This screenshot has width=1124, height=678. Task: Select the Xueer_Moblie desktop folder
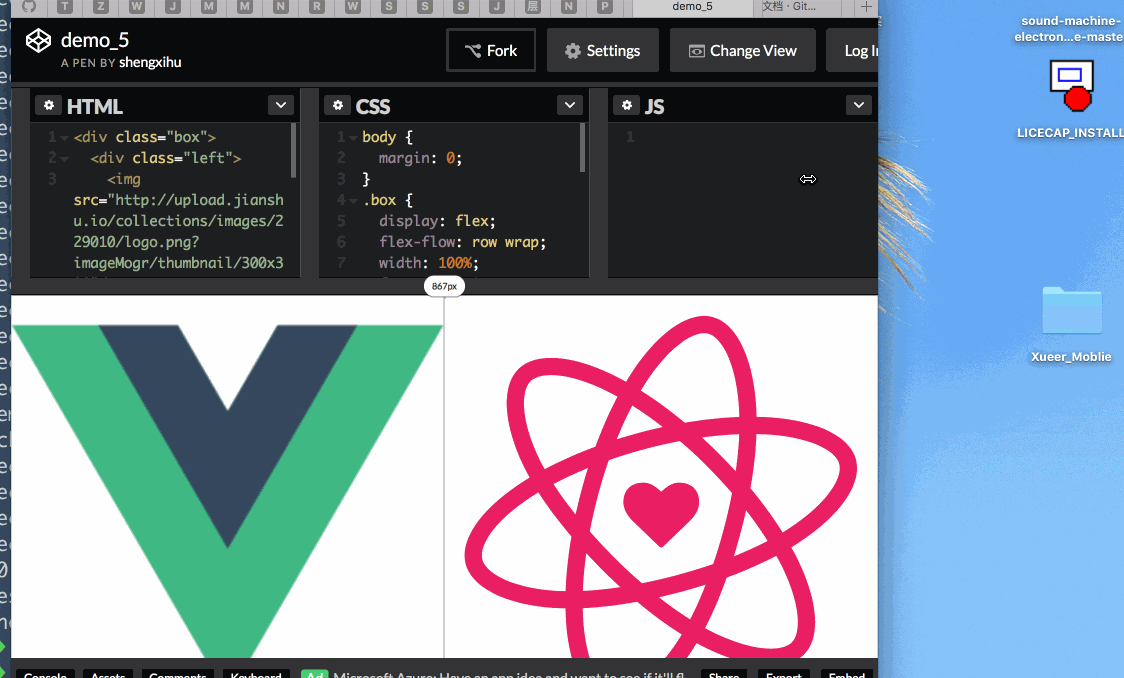tap(1071, 325)
